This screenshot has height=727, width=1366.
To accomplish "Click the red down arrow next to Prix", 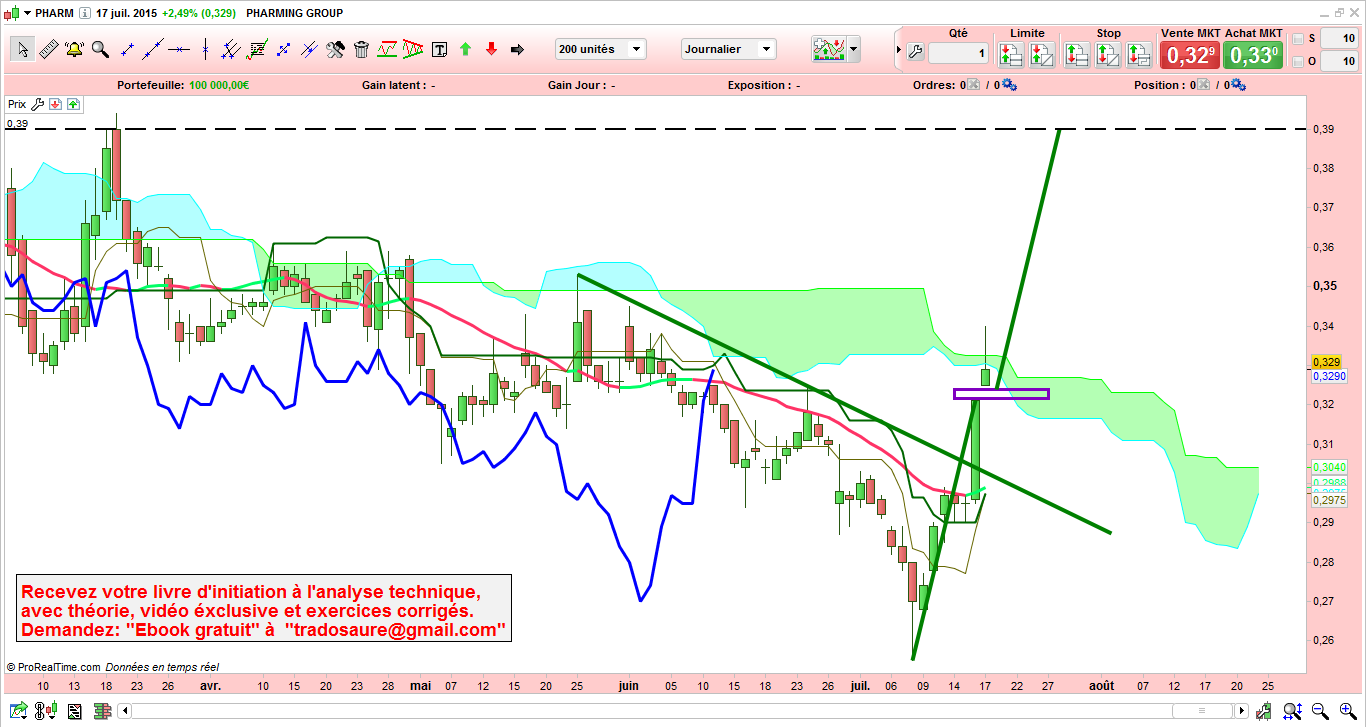I will [x=55, y=104].
